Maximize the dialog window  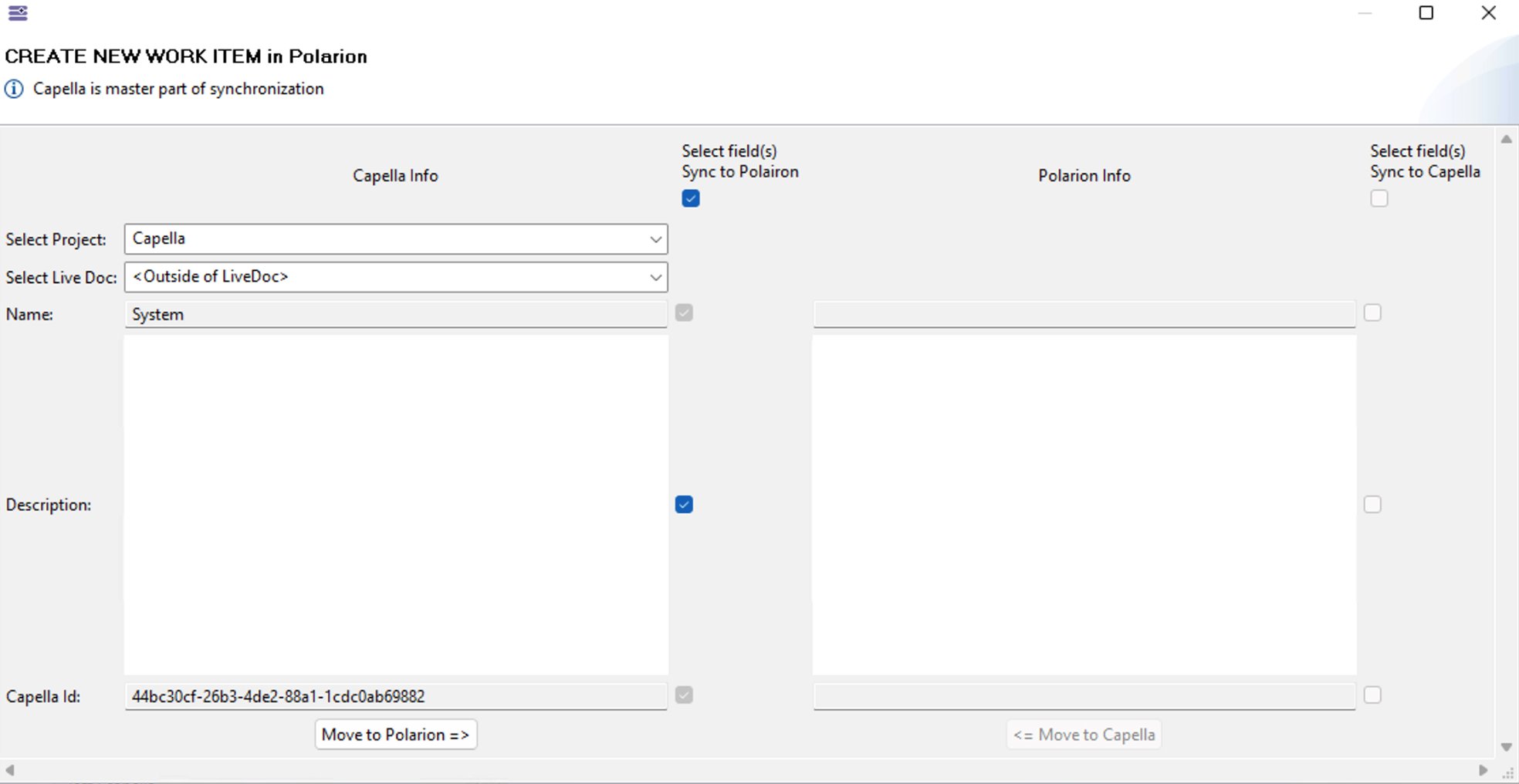[1426, 13]
